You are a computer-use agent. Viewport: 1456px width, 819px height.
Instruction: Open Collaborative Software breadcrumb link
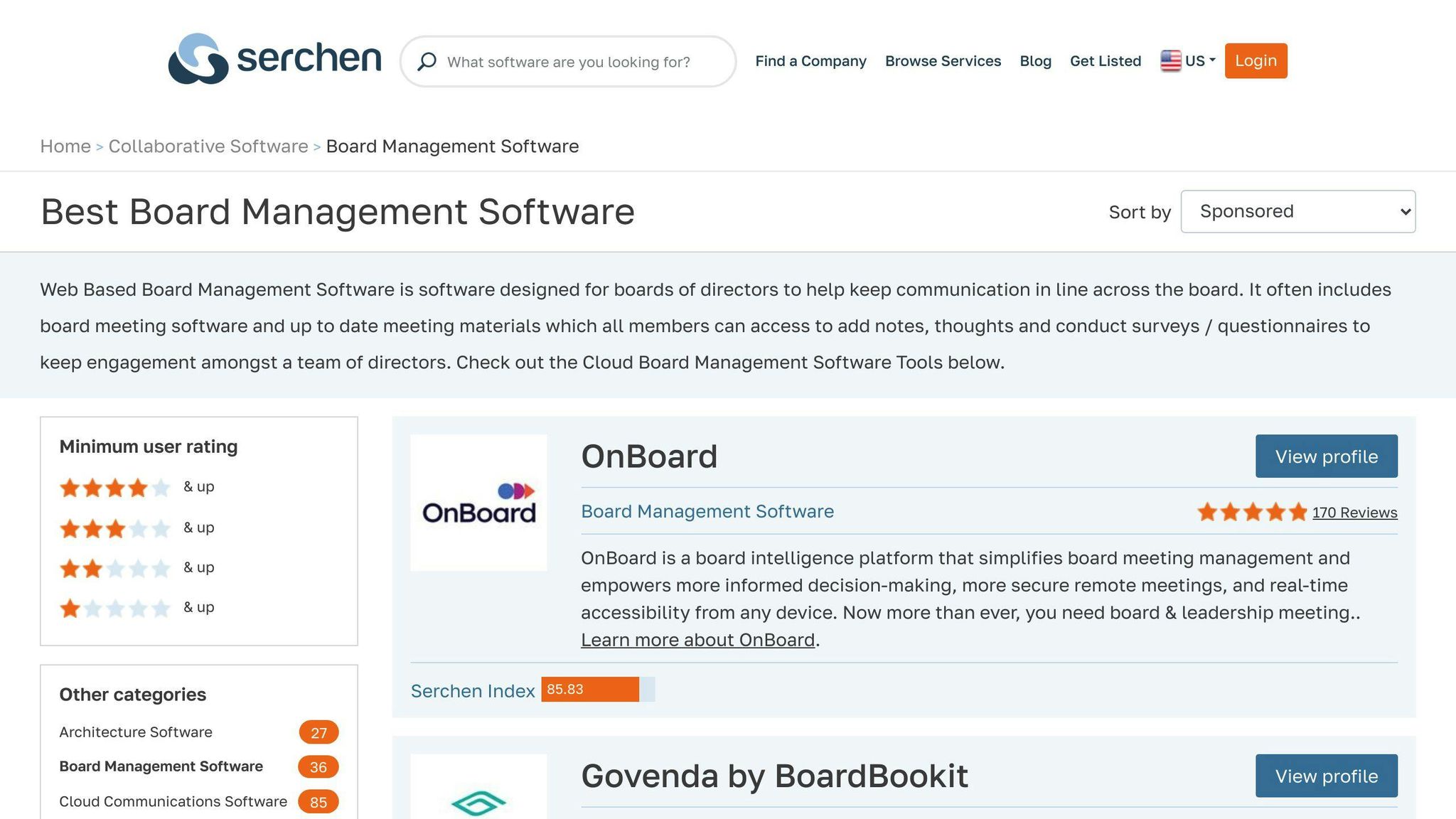(x=208, y=146)
